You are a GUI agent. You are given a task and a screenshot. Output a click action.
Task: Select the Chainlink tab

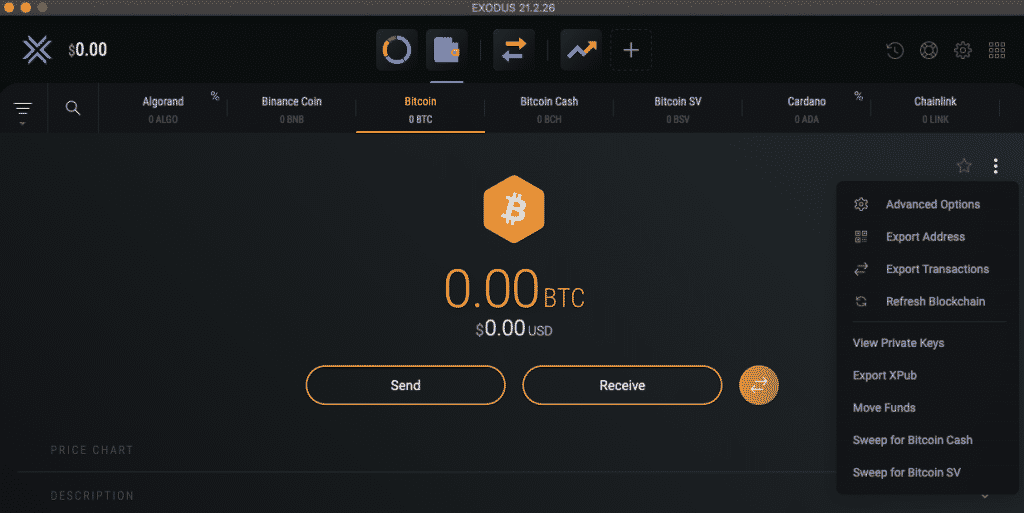(935, 108)
